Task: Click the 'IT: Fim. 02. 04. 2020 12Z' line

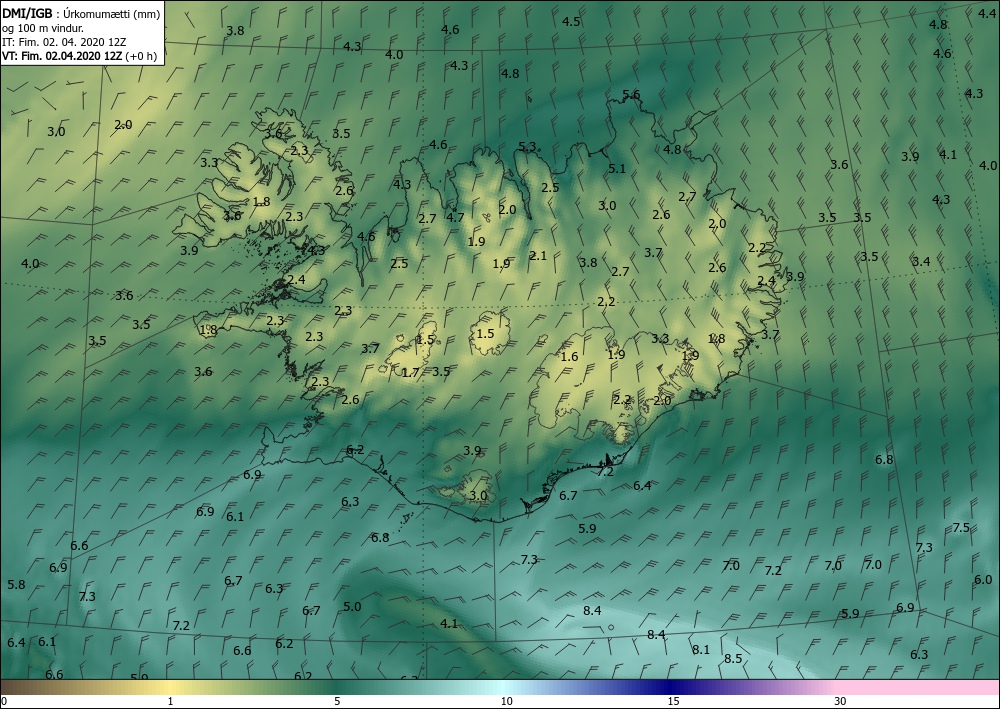Action: pyautogui.click(x=64, y=41)
